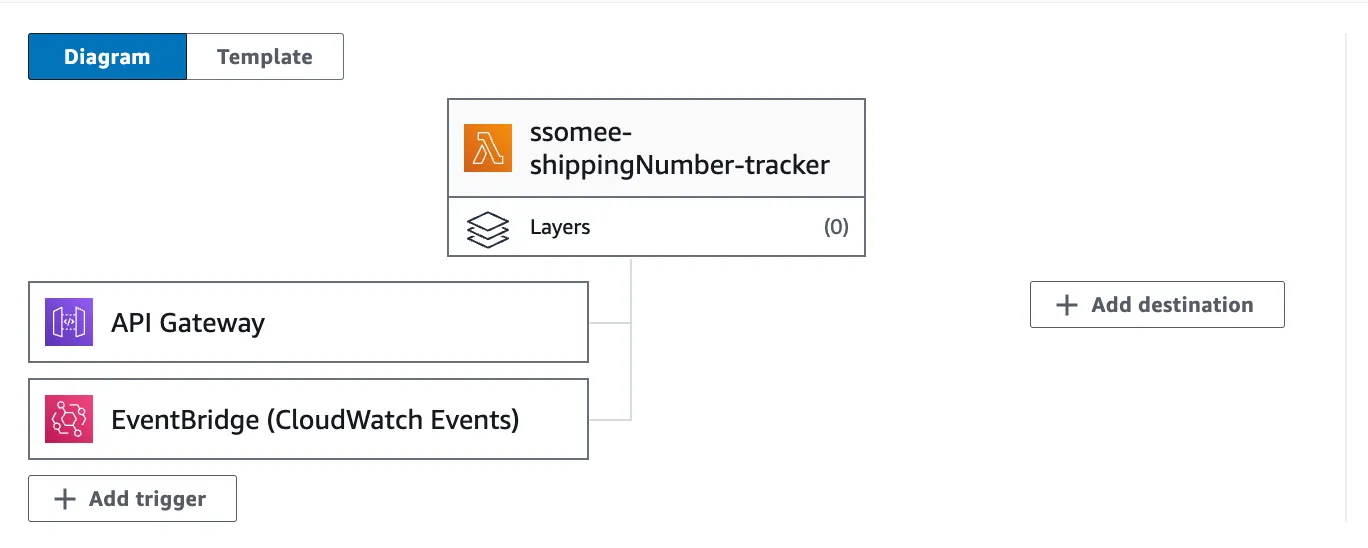Click the Layers stack icon
Image resolution: width=1368 pixels, height=548 pixels.
[x=488, y=228]
